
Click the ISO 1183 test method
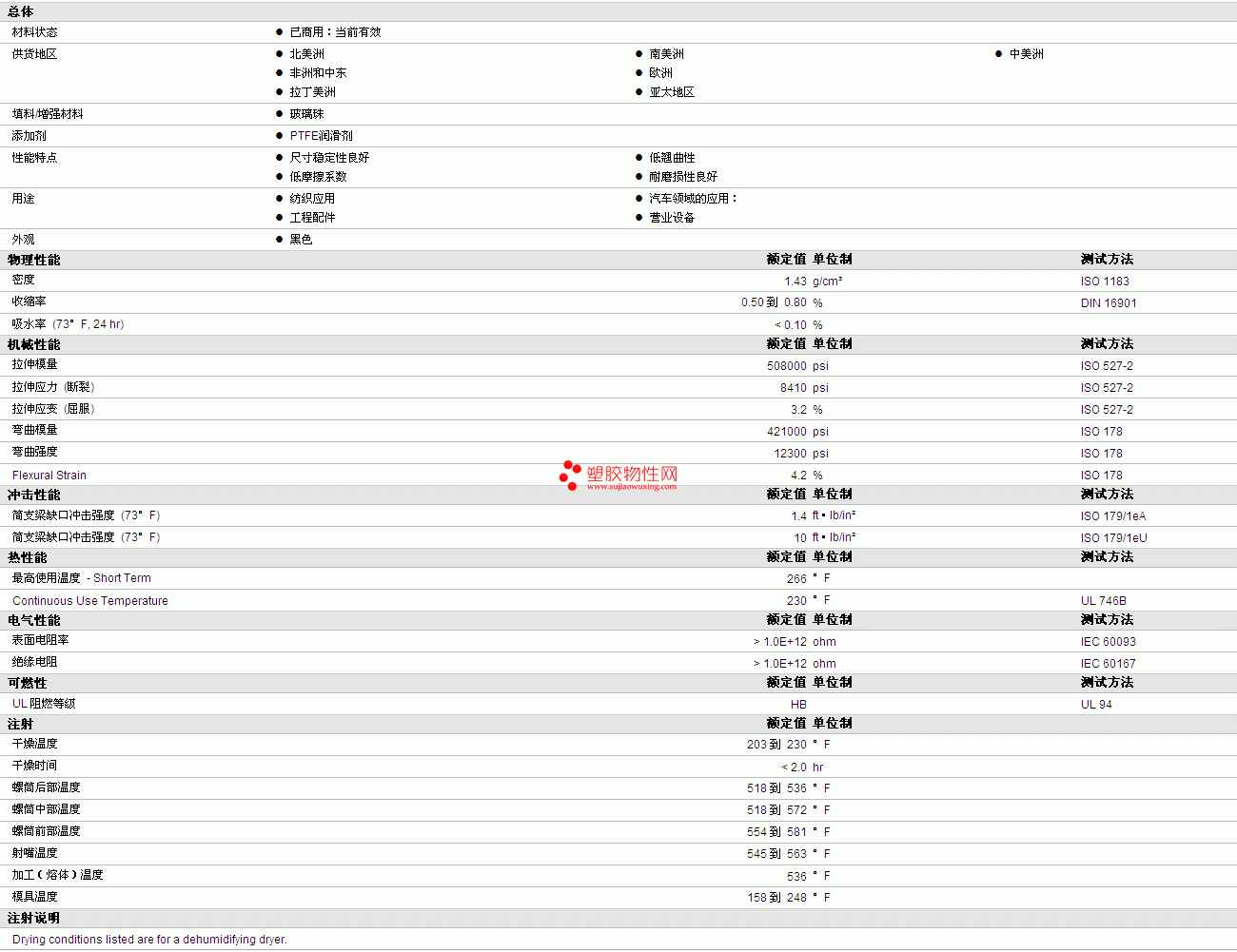[1105, 282]
